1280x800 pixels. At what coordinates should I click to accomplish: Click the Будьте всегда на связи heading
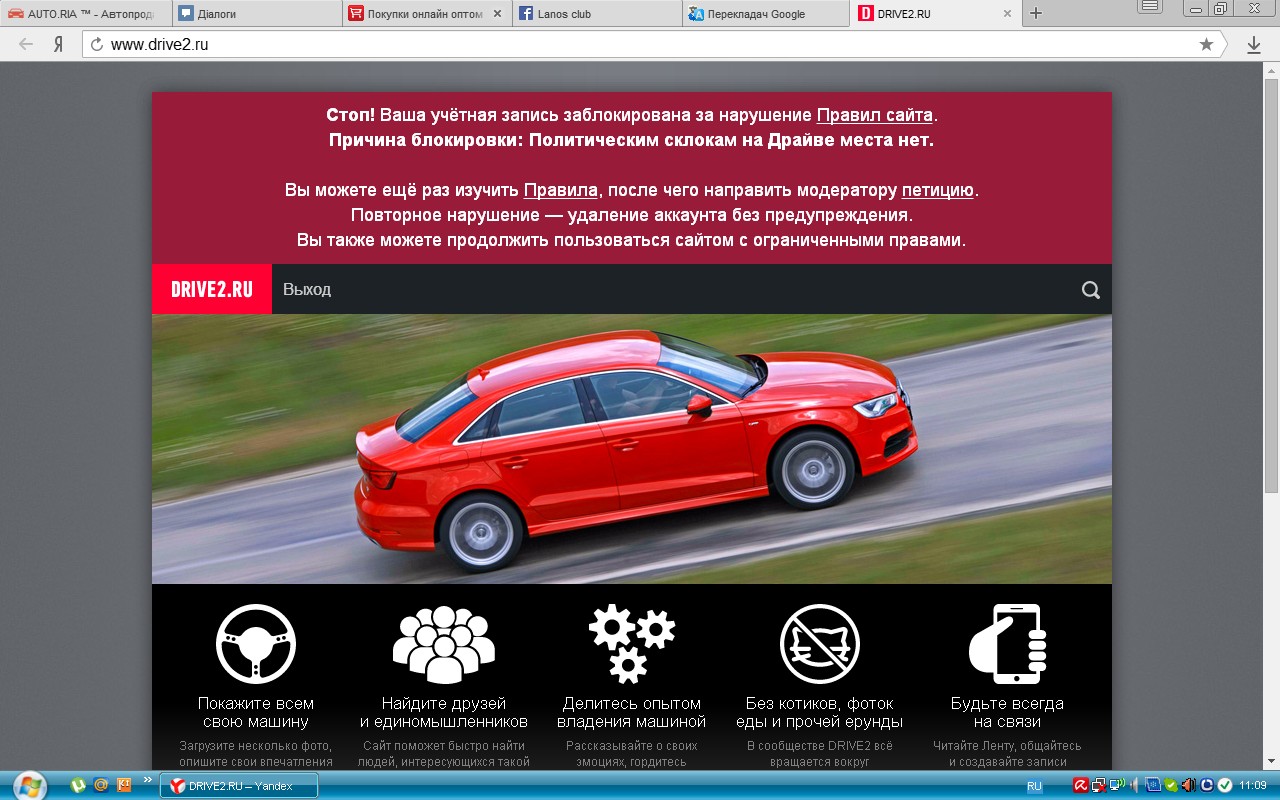click(x=1007, y=713)
